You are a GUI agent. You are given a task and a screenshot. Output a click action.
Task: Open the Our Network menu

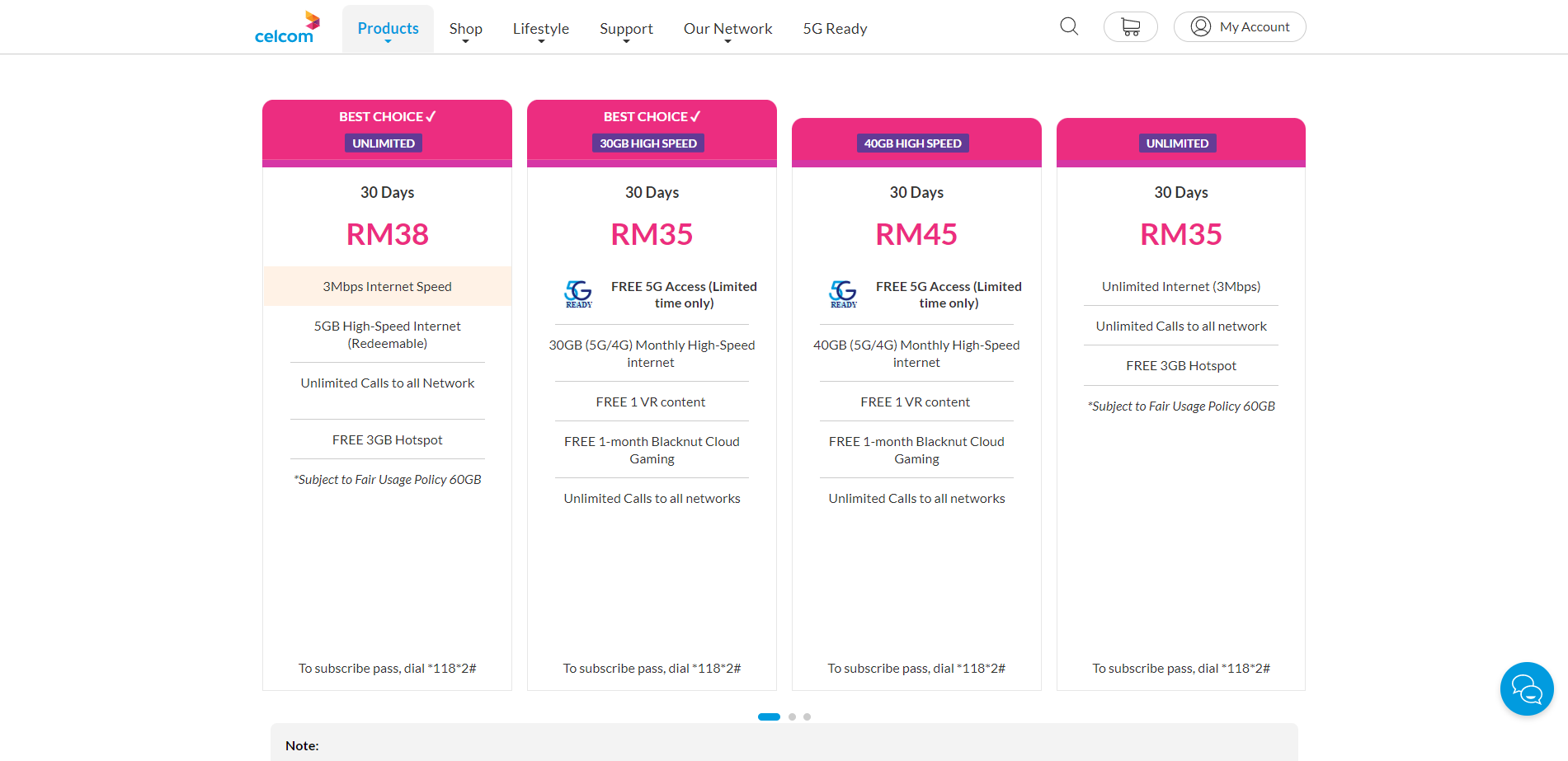click(727, 28)
